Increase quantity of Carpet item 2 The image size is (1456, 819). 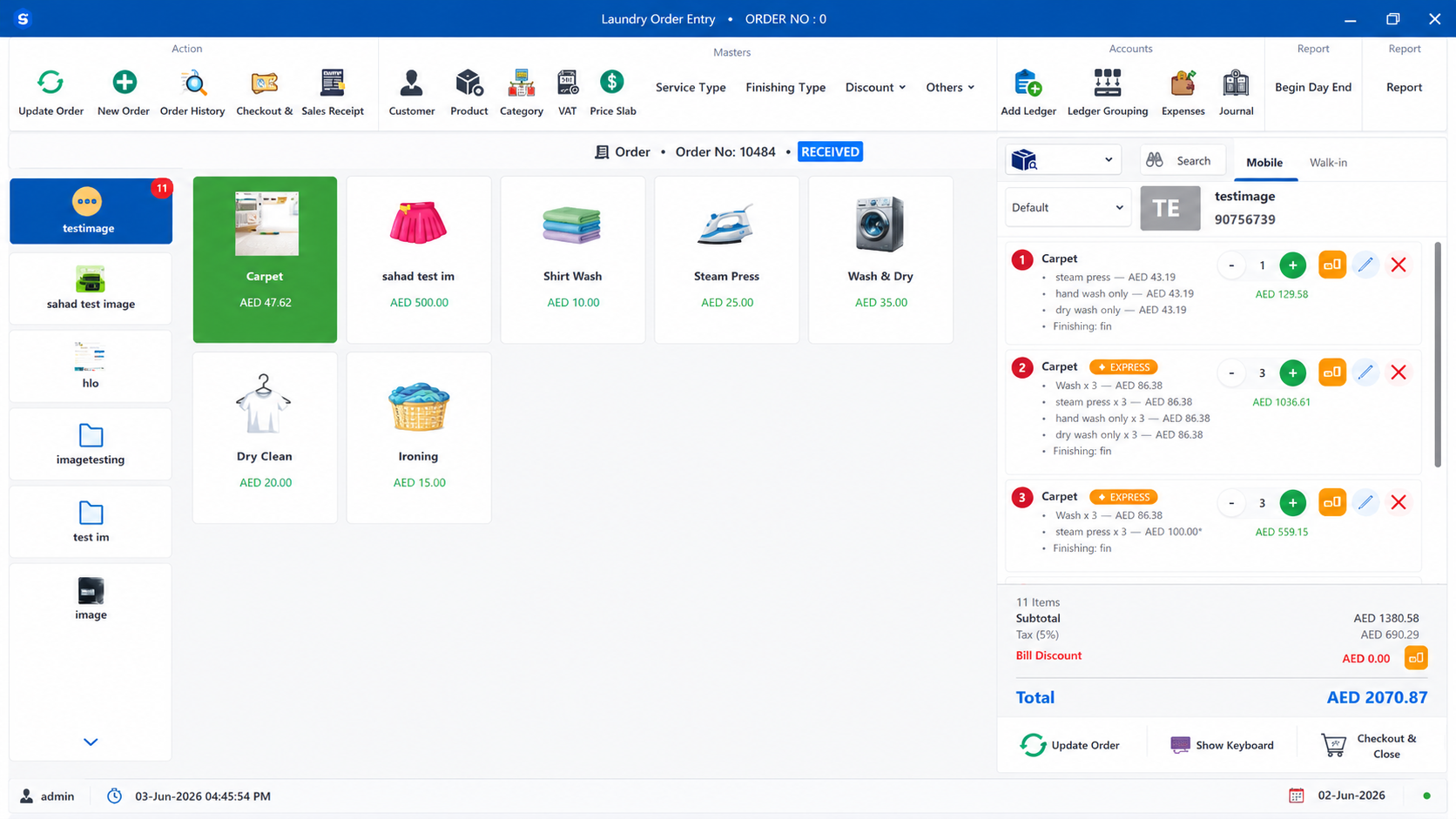click(1292, 373)
